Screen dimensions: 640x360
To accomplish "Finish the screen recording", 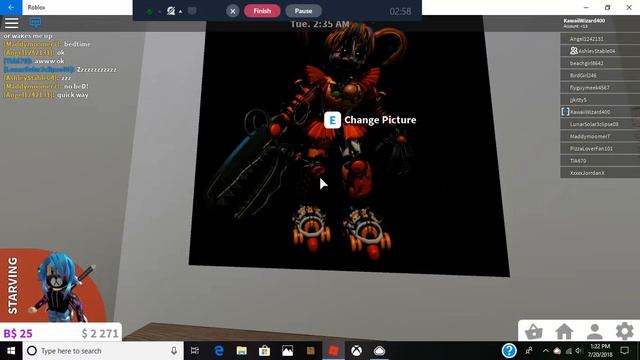I will tap(262, 11).
